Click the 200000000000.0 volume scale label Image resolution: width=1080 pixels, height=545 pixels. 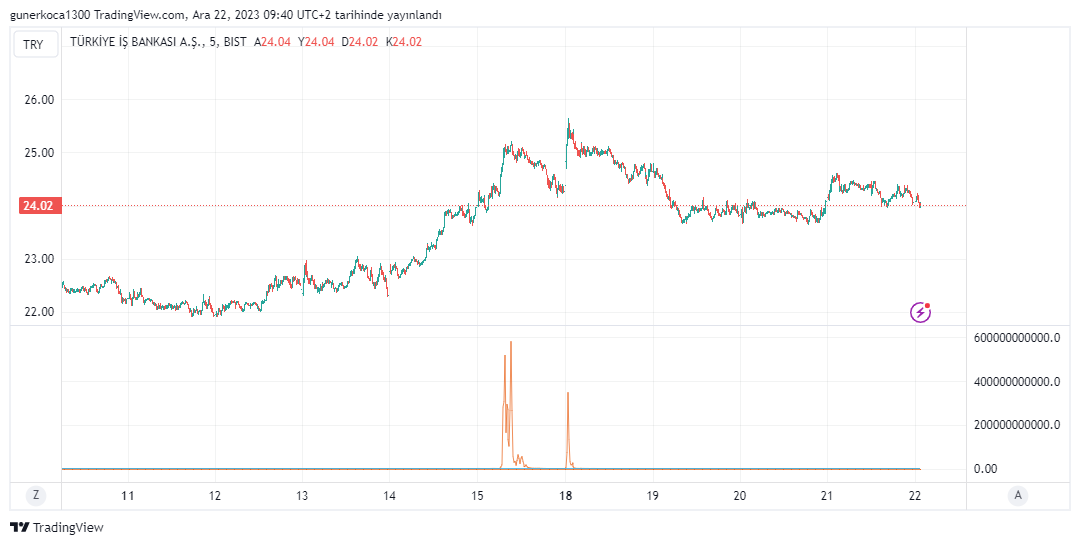(1016, 425)
